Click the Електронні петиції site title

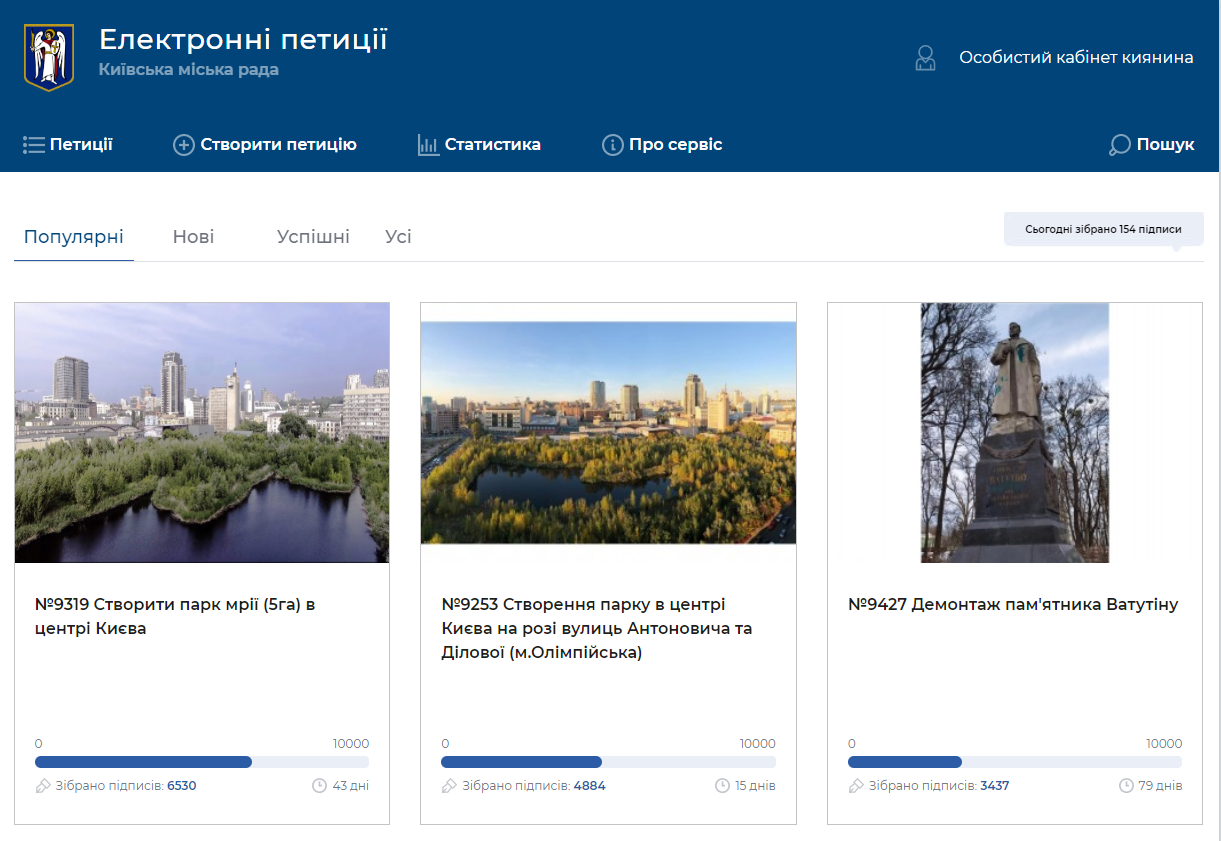243,40
